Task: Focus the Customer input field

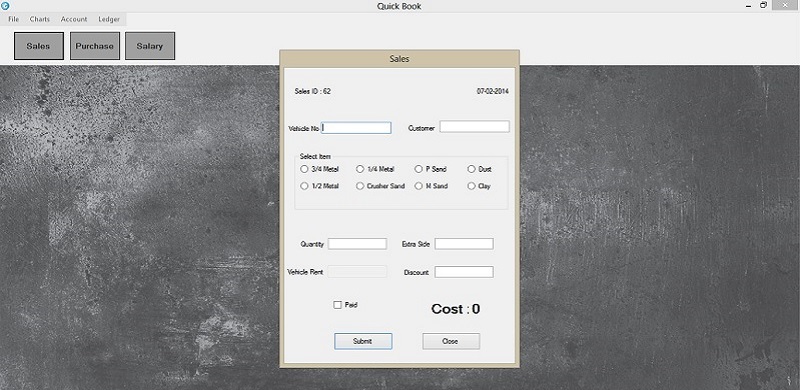Action: (x=474, y=127)
